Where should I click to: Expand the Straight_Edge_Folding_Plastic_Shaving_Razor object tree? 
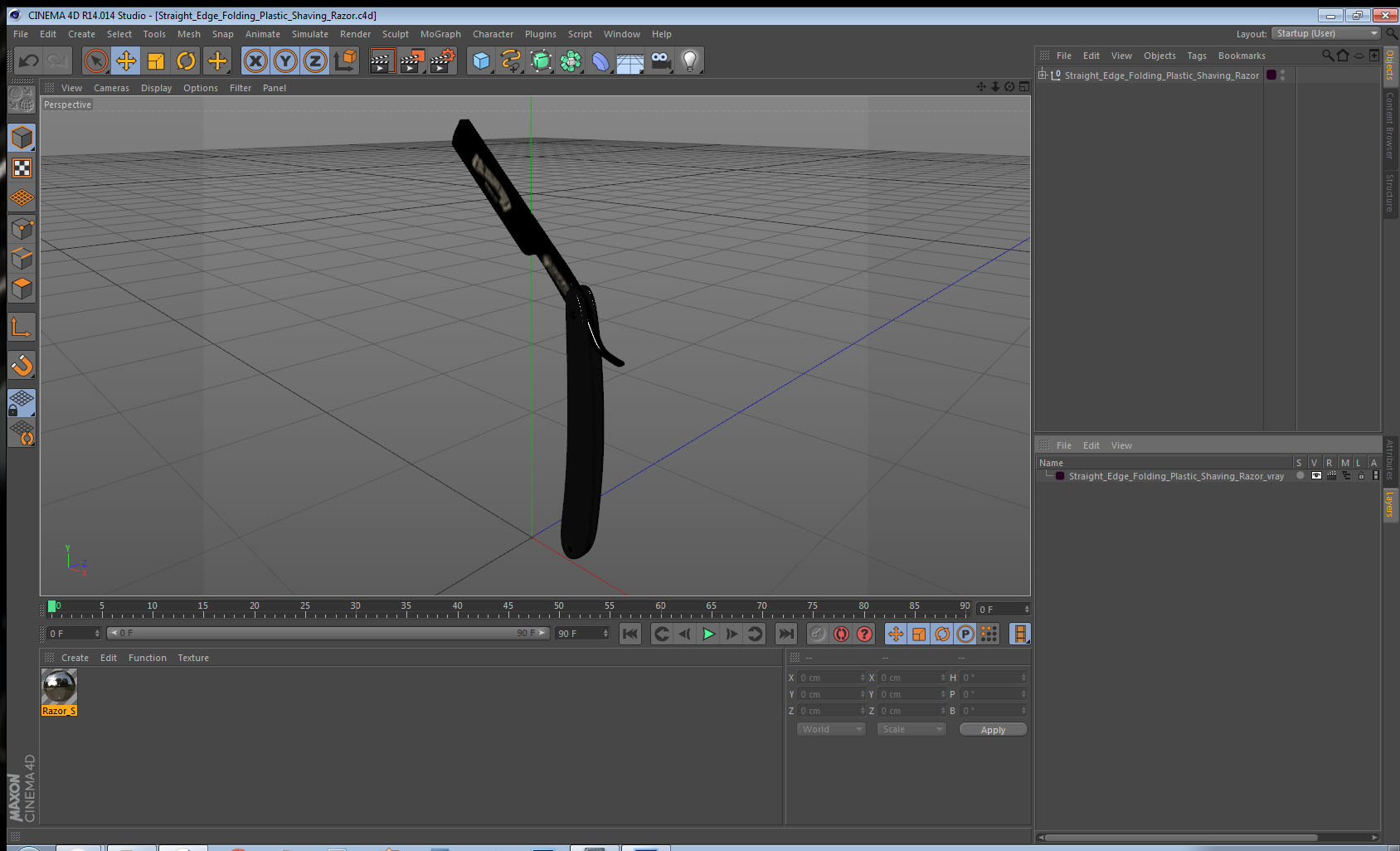pyautogui.click(x=1043, y=75)
